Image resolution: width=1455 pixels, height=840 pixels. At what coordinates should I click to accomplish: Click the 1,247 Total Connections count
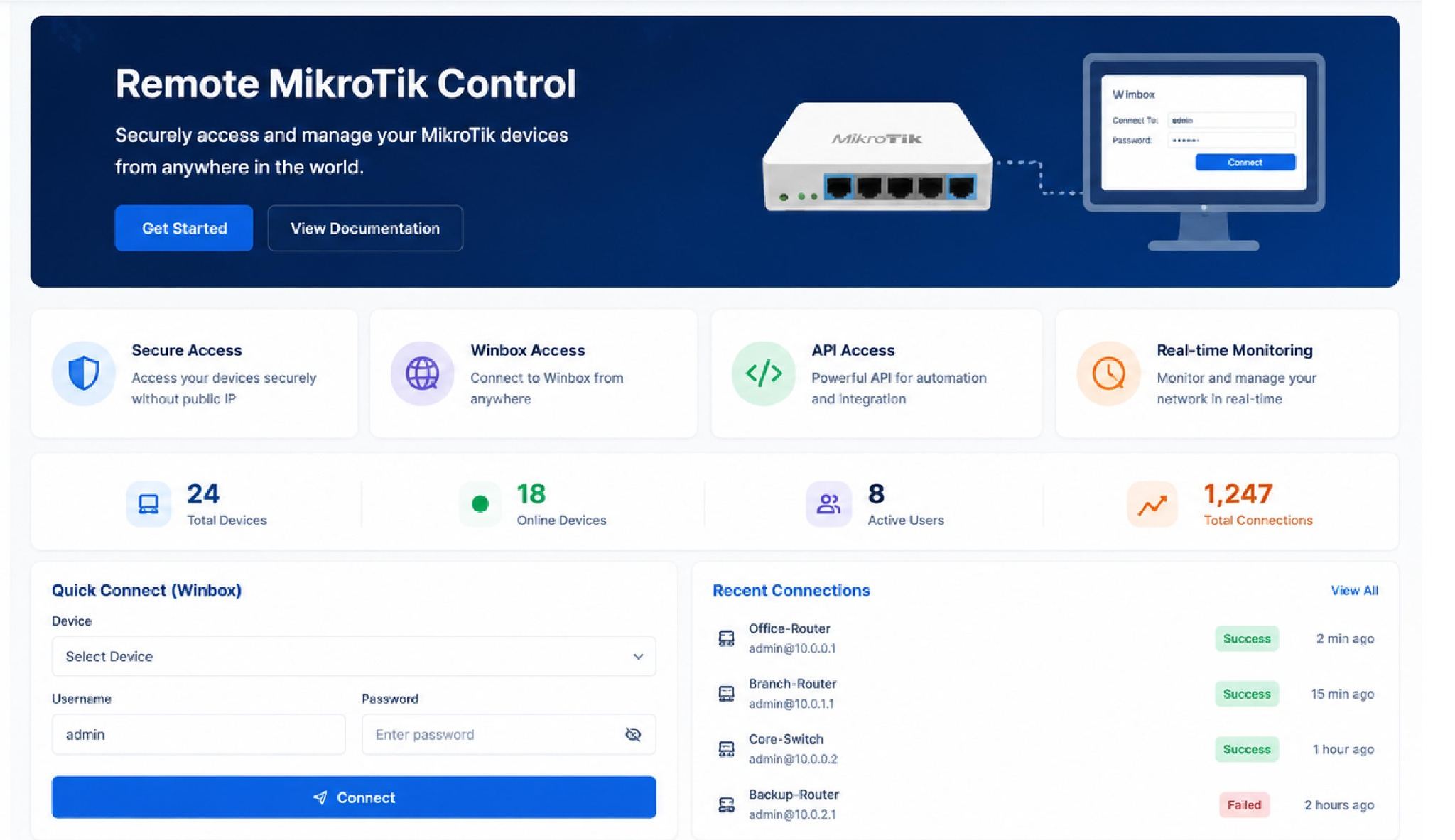(1238, 493)
